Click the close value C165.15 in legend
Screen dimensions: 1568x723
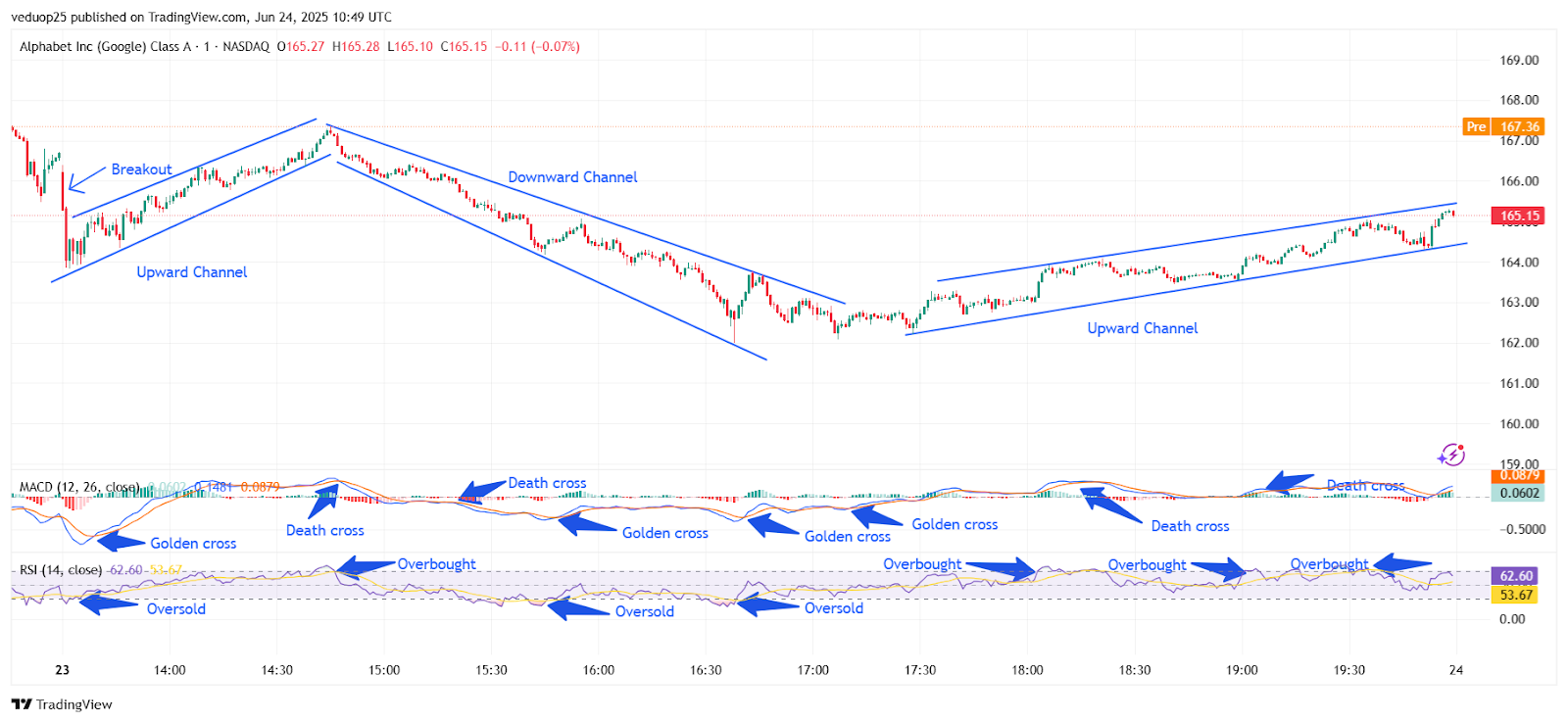click(464, 46)
